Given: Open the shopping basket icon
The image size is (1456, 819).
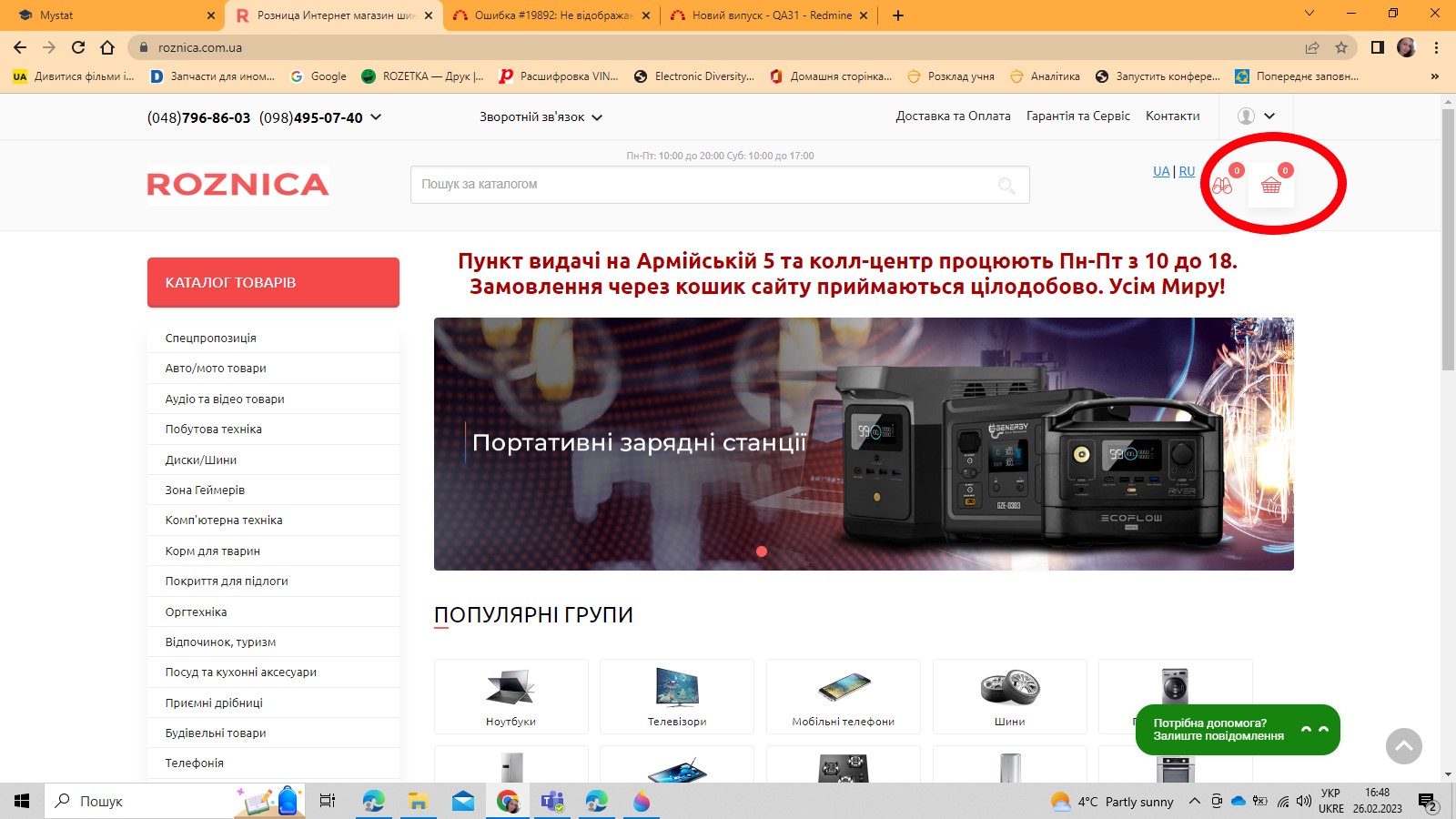Looking at the screenshot, I should 1270,186.
